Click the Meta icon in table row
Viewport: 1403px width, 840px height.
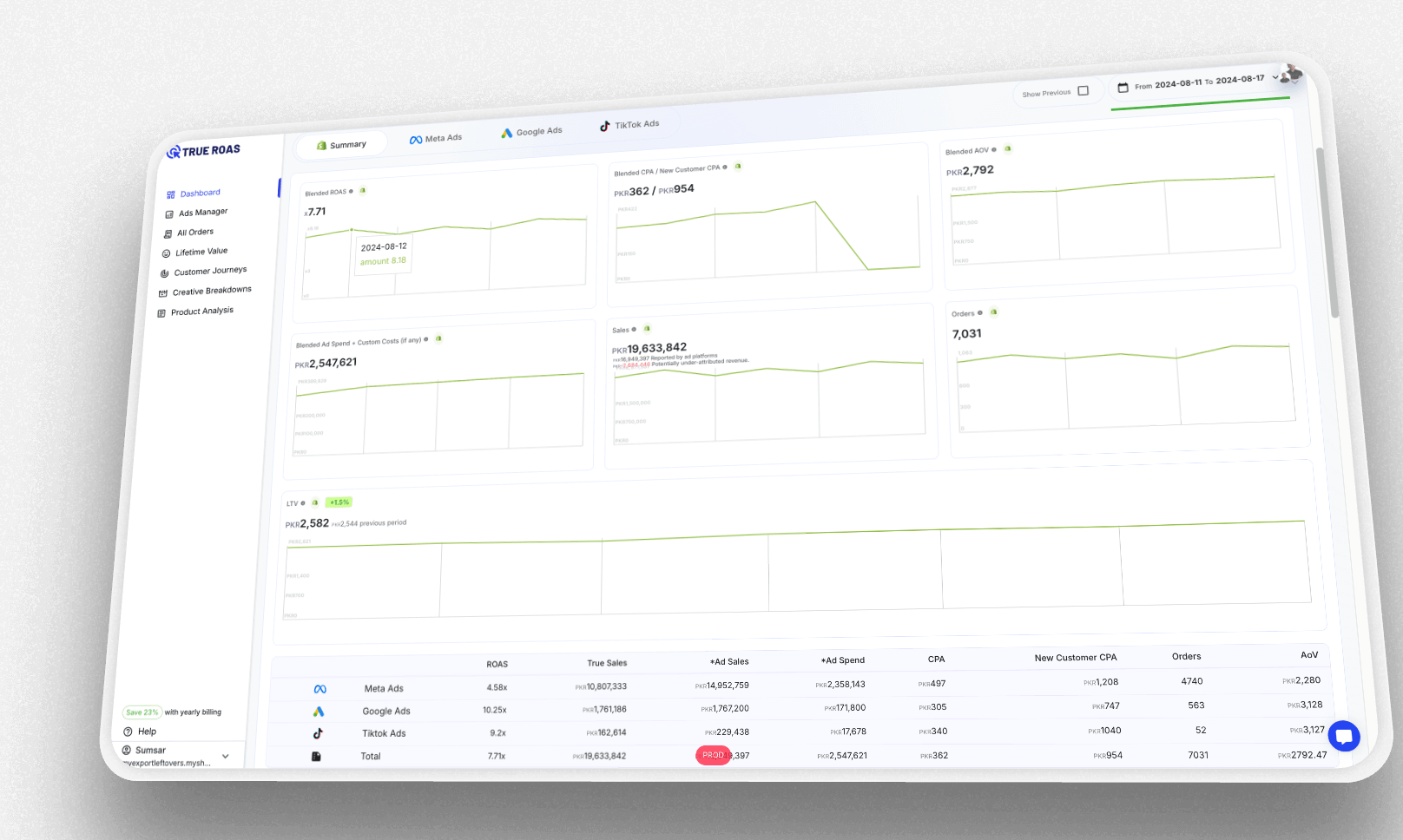click(x=319, y=689)
